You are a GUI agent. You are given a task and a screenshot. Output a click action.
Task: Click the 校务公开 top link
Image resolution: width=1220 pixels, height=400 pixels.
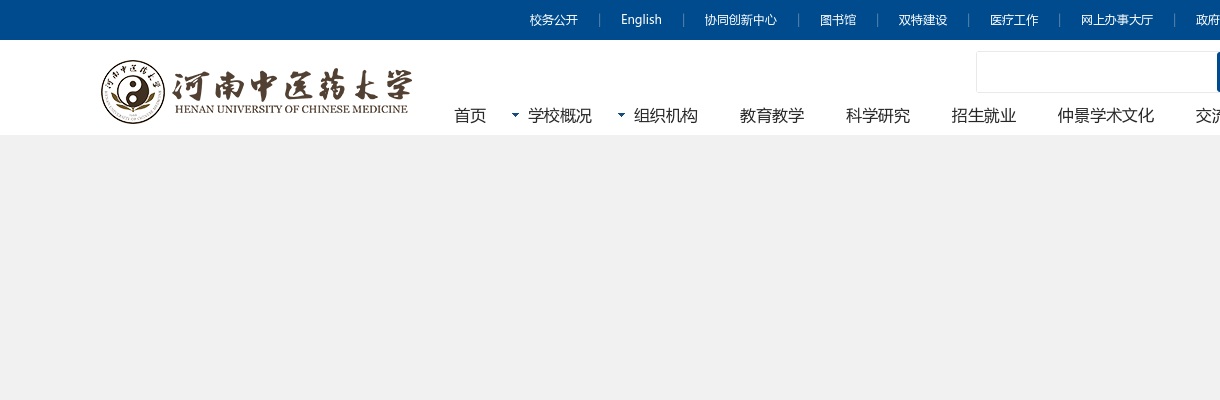point(554,20)
